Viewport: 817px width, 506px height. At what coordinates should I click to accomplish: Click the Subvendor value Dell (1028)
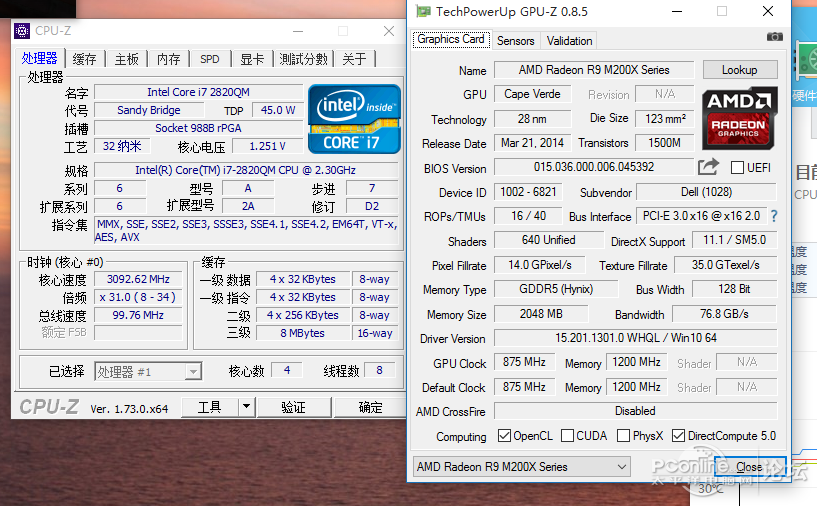(x=707, y=192)
